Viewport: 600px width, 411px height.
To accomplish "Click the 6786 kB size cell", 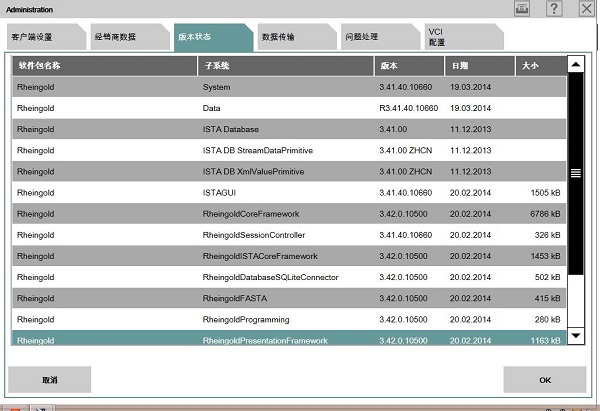I will pos(545,214).
